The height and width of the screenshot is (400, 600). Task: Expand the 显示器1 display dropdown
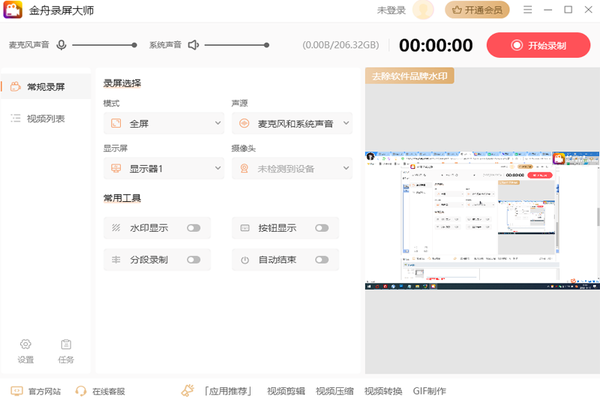[163, 169]
